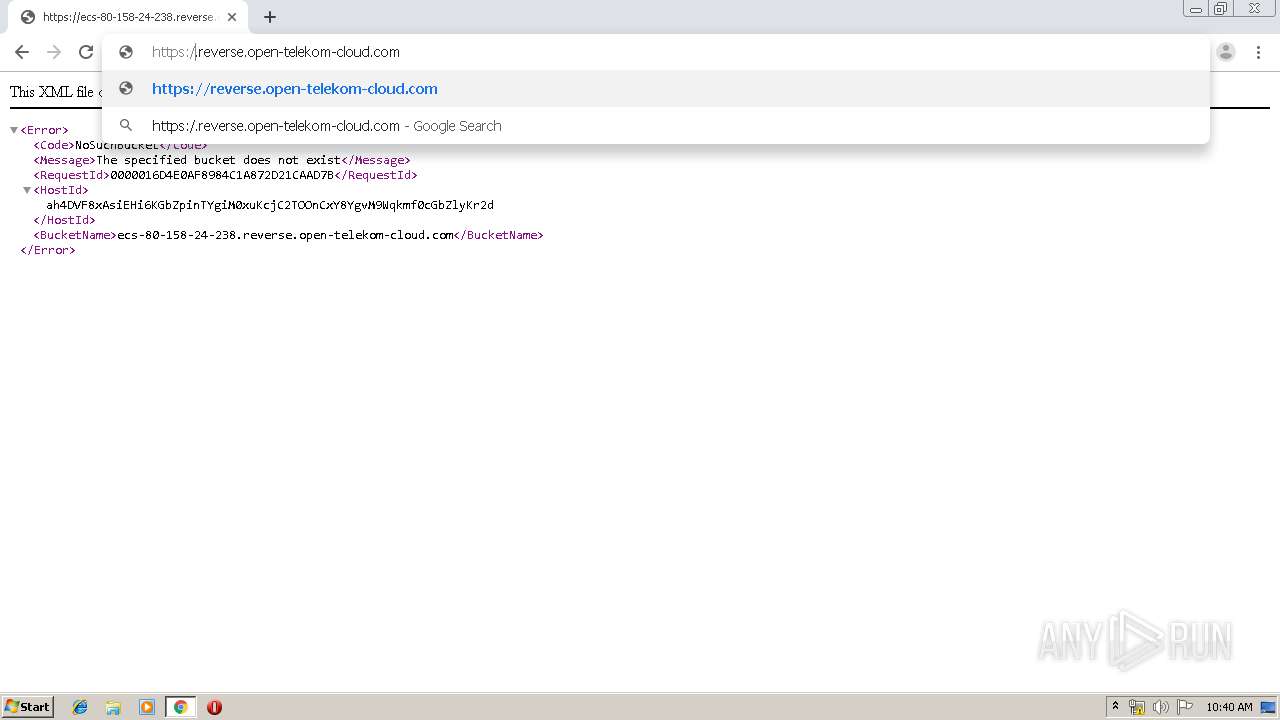The image size is (1280, 720).
Task: Go back with the browser back arrow
Action: [22, 52]
